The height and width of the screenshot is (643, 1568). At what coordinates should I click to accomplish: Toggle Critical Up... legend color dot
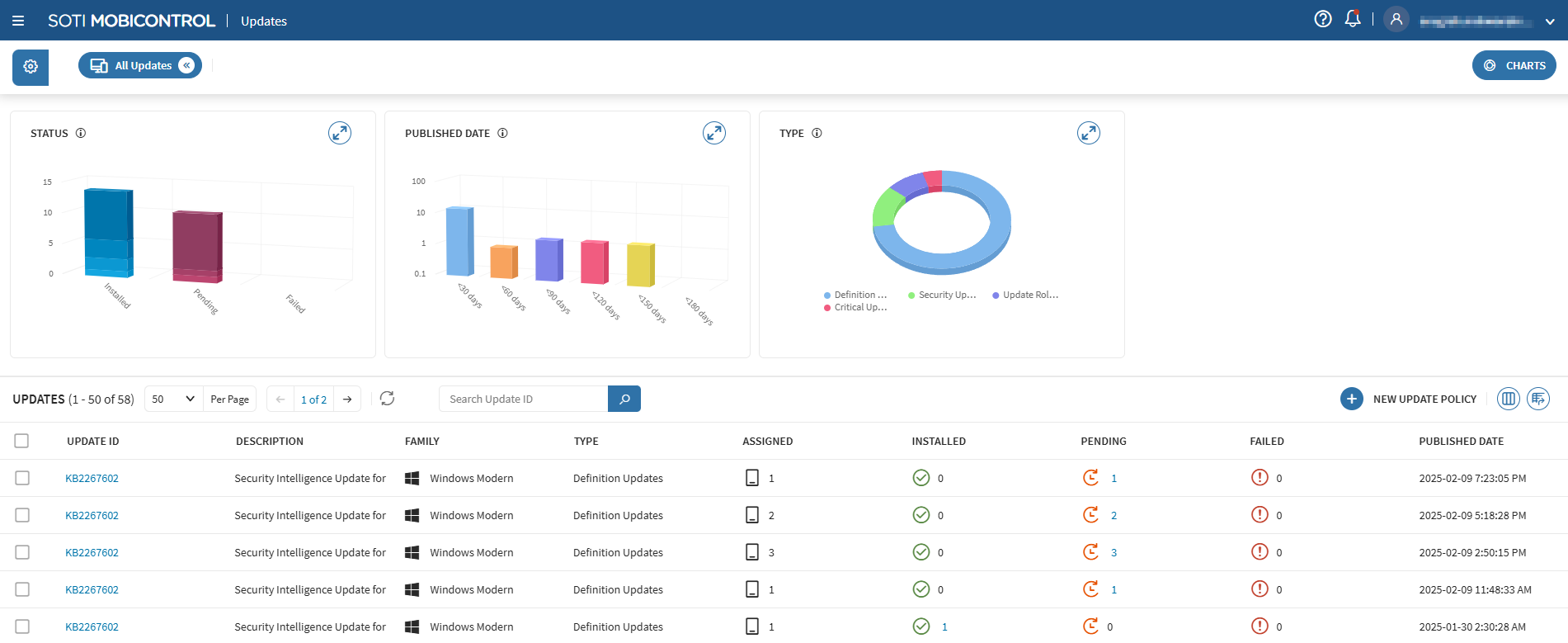pyautogui.click(x=827, y=308)
